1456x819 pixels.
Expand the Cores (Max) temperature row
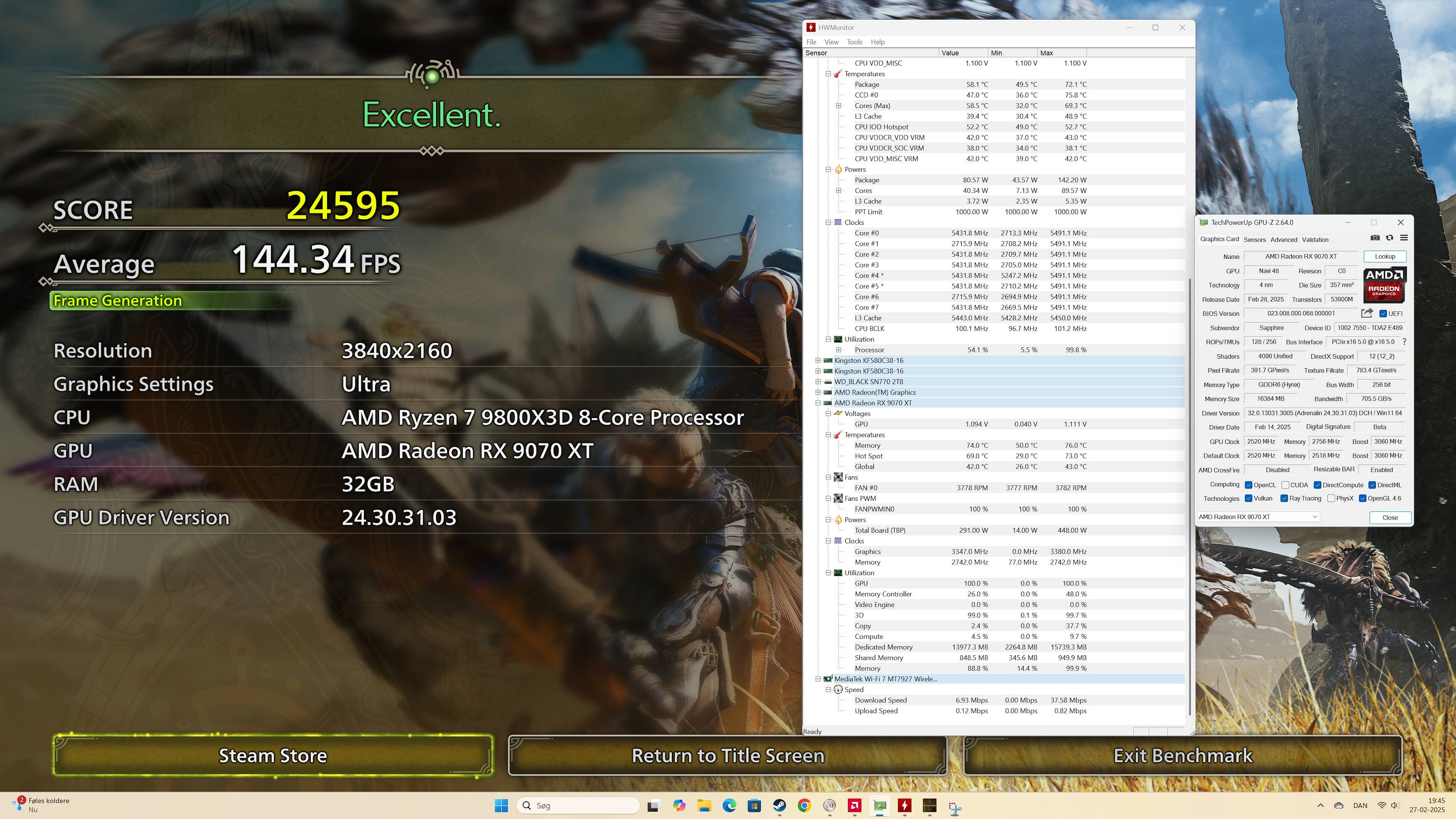(x=839, y=106)
